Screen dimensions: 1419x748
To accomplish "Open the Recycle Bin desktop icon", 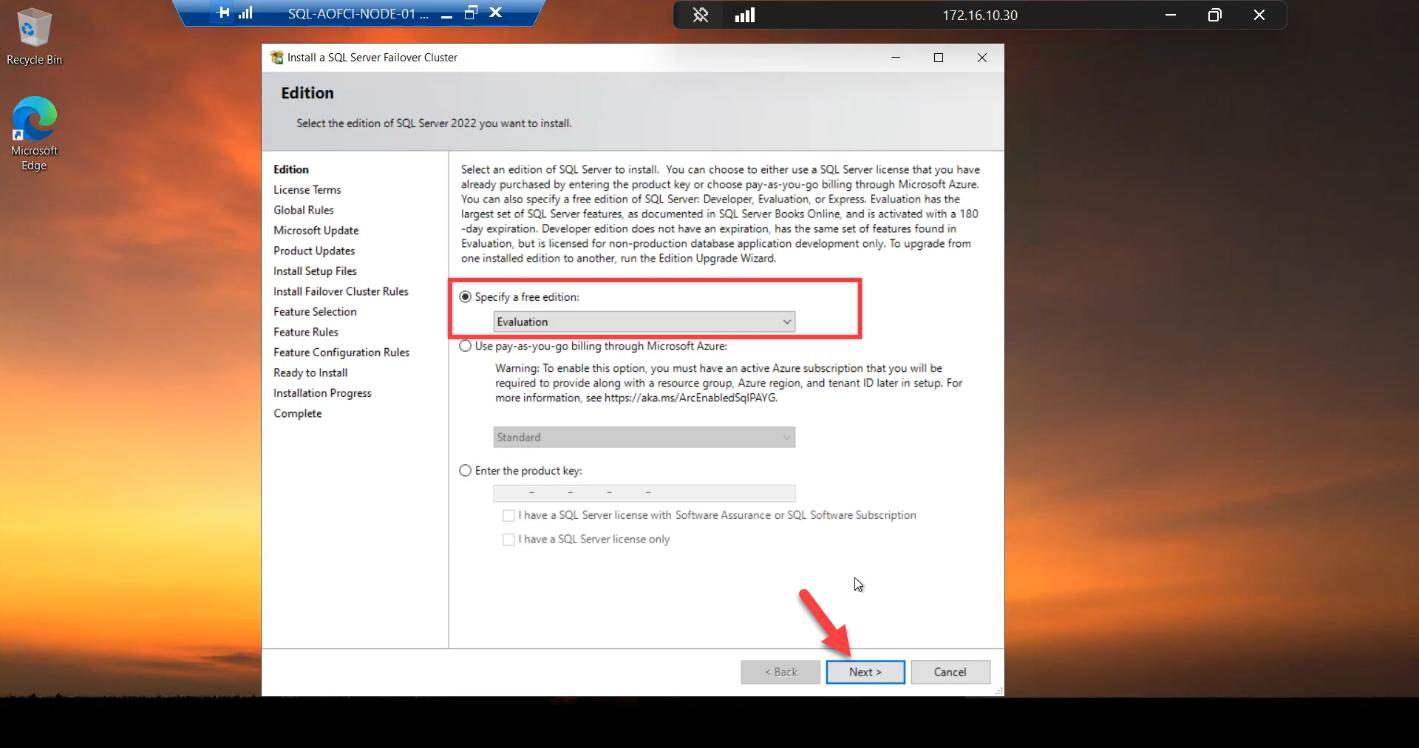I will pyautogui.click(x=34, y=37).
